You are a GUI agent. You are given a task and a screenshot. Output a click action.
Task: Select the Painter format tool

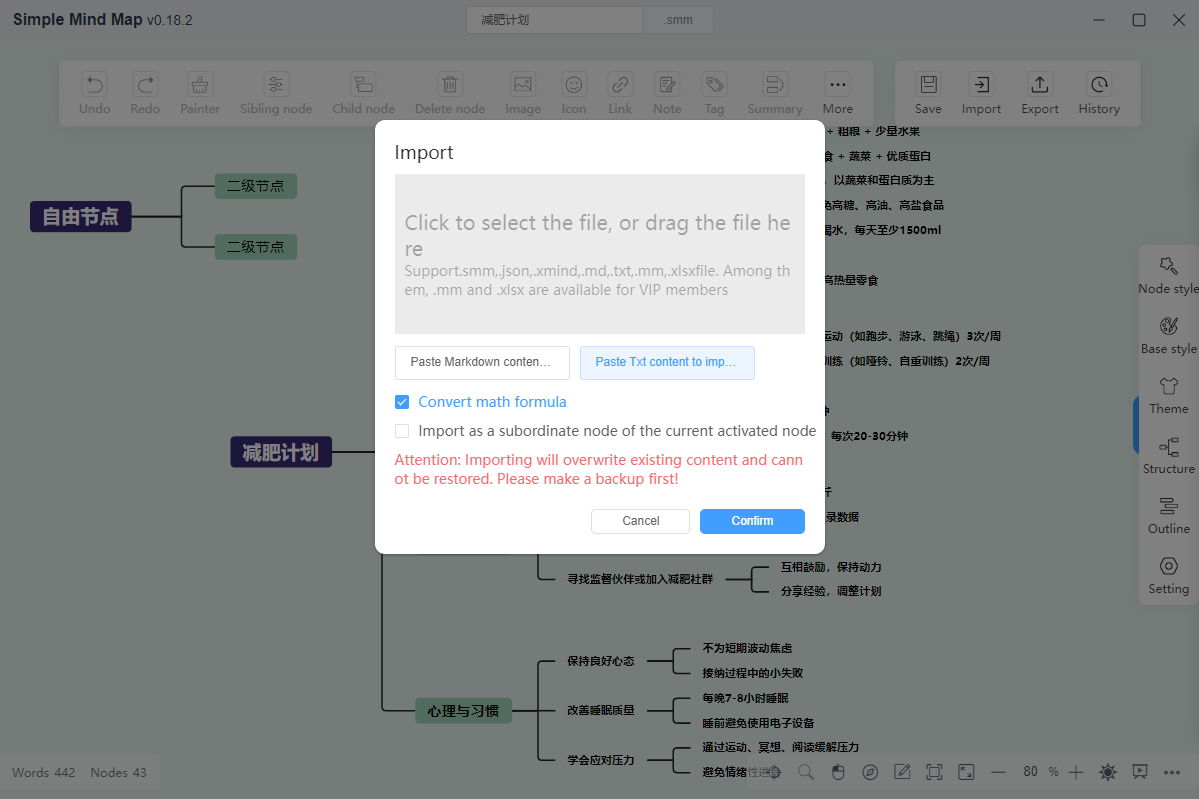tap(200, 94)
